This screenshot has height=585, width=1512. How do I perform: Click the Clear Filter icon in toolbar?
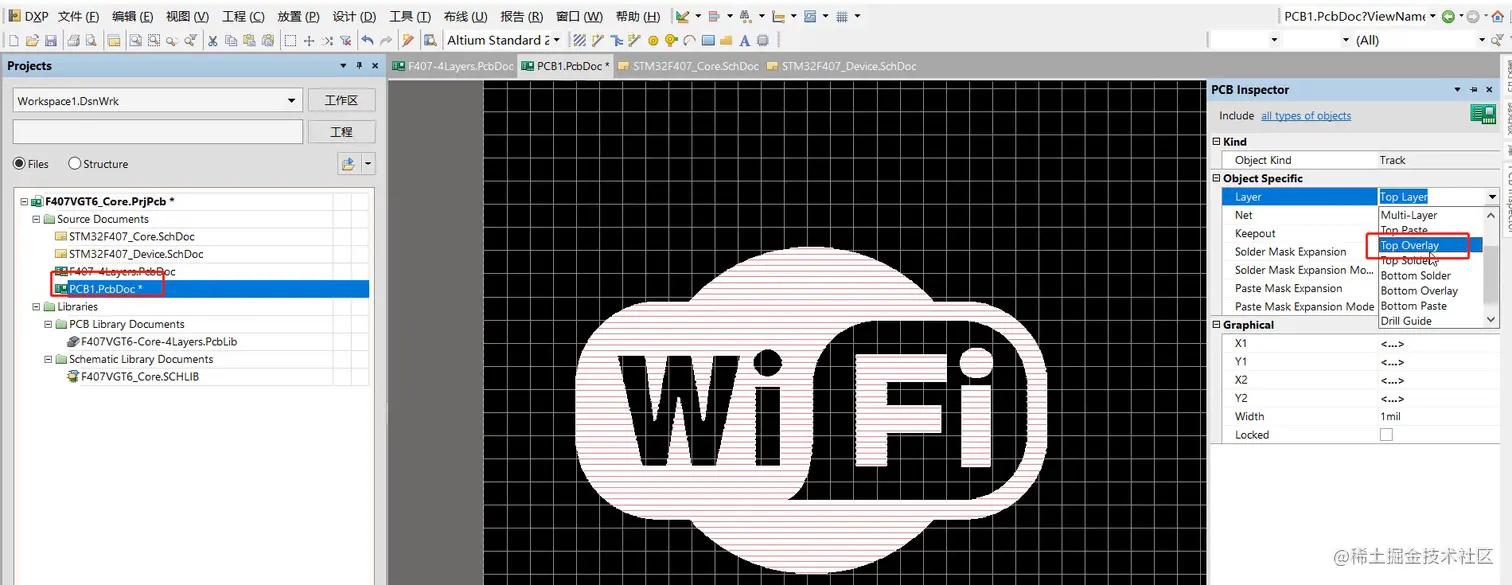pyautogui.click(x=346, y=40)
